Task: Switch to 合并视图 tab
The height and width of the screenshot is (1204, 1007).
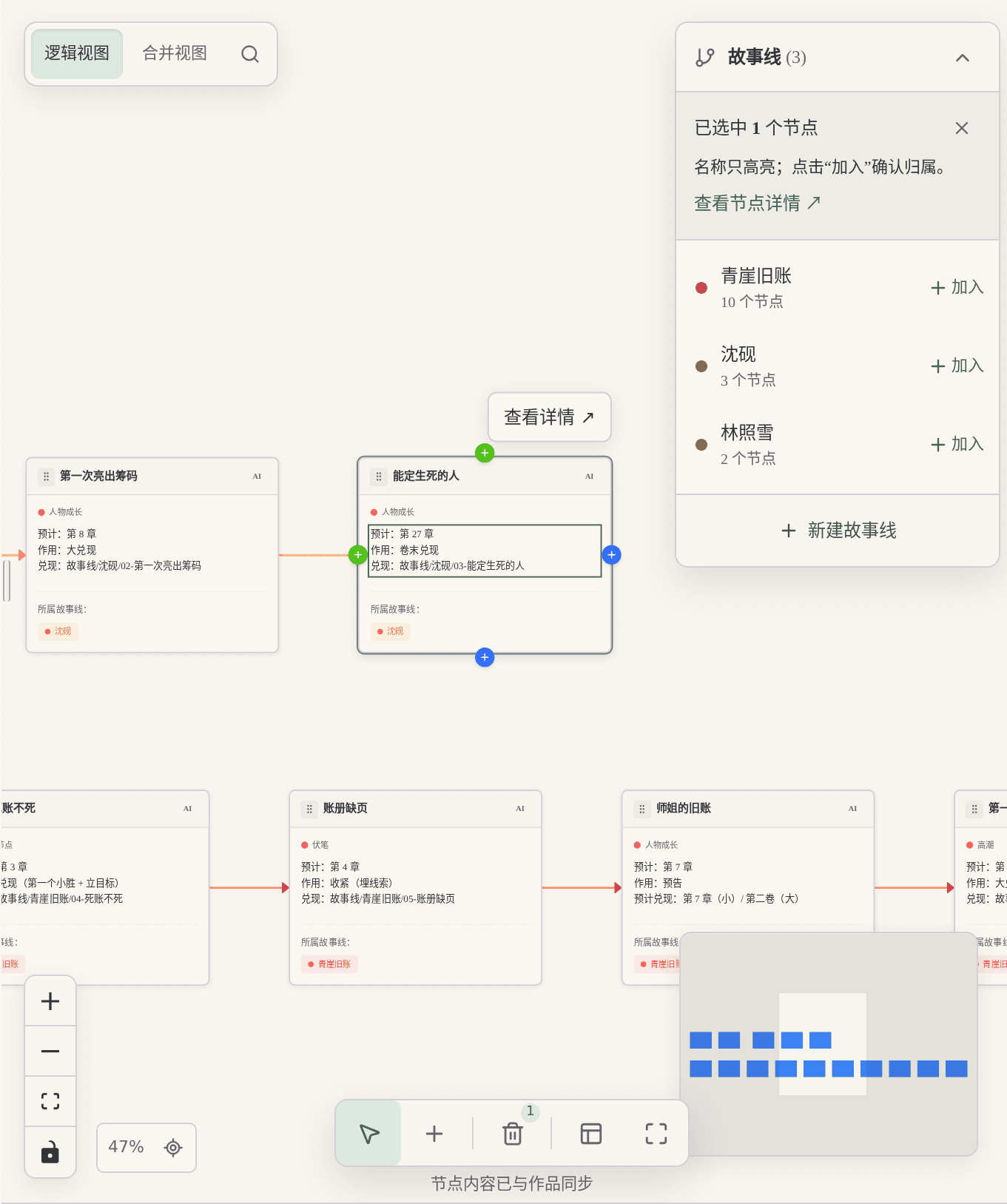Action: pyautogui.click(x=175, y=53)
